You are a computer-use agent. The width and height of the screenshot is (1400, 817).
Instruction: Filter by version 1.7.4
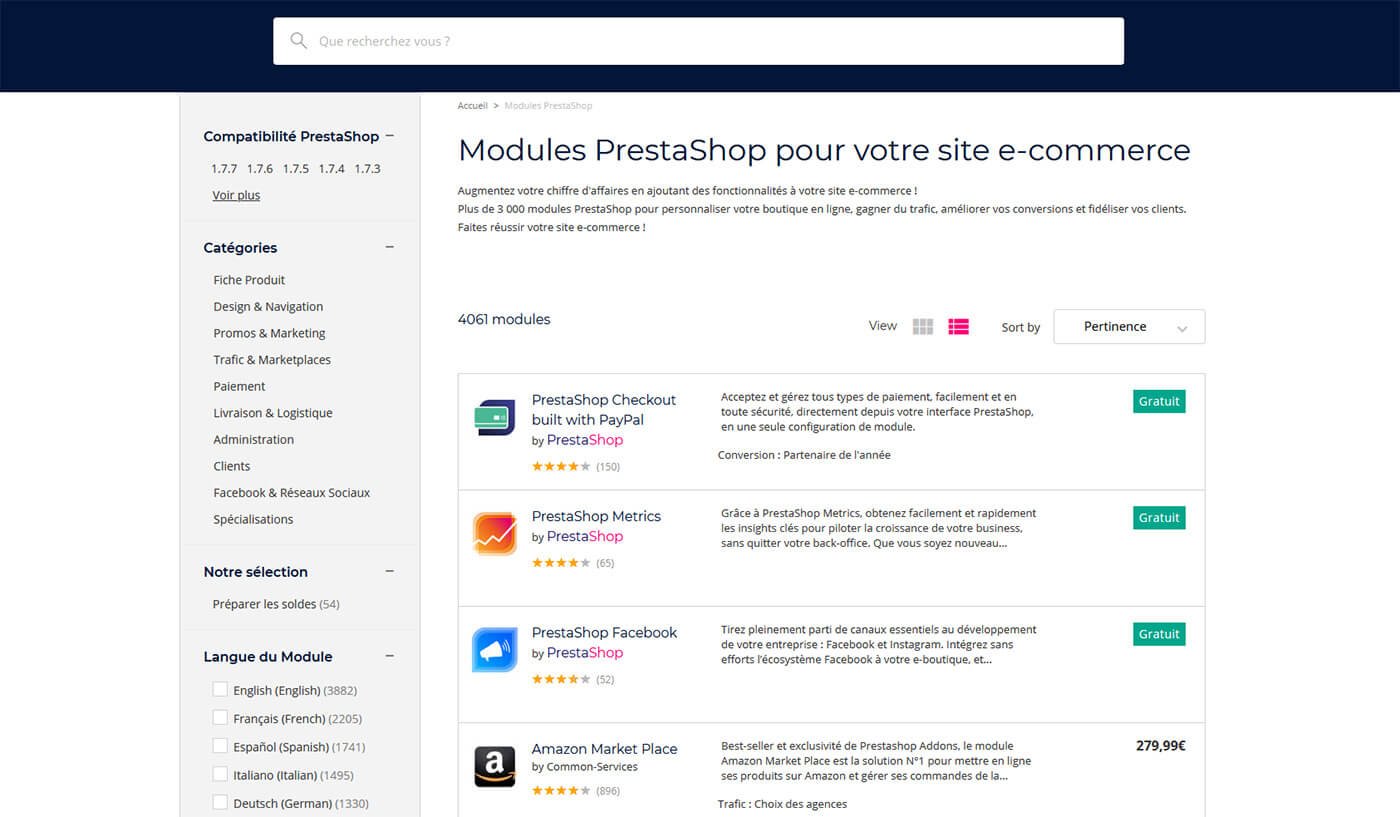coord(332,169)
